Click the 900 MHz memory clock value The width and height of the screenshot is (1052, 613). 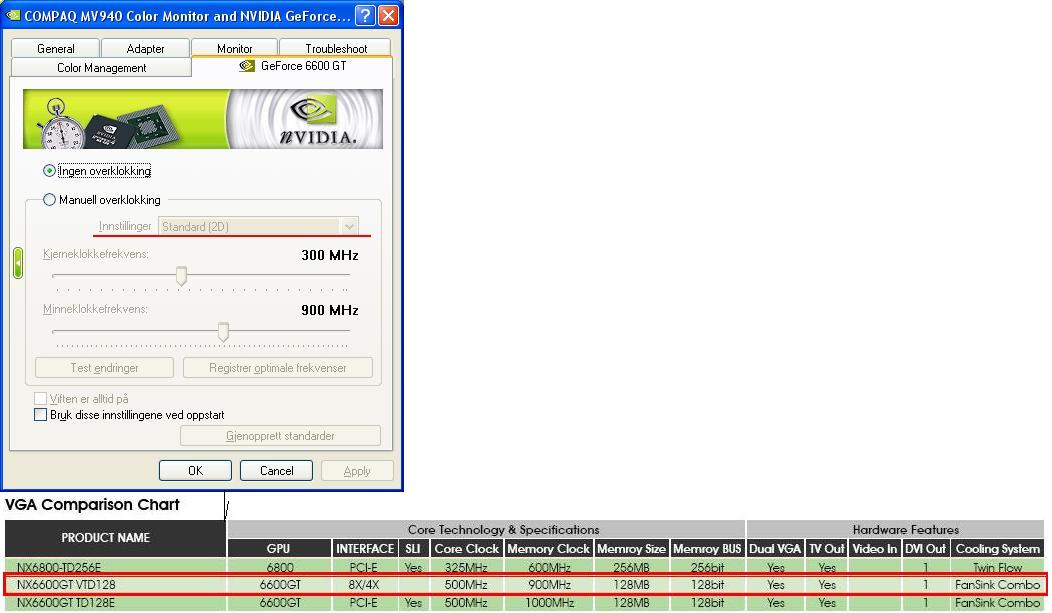click(x=329, y=310)
